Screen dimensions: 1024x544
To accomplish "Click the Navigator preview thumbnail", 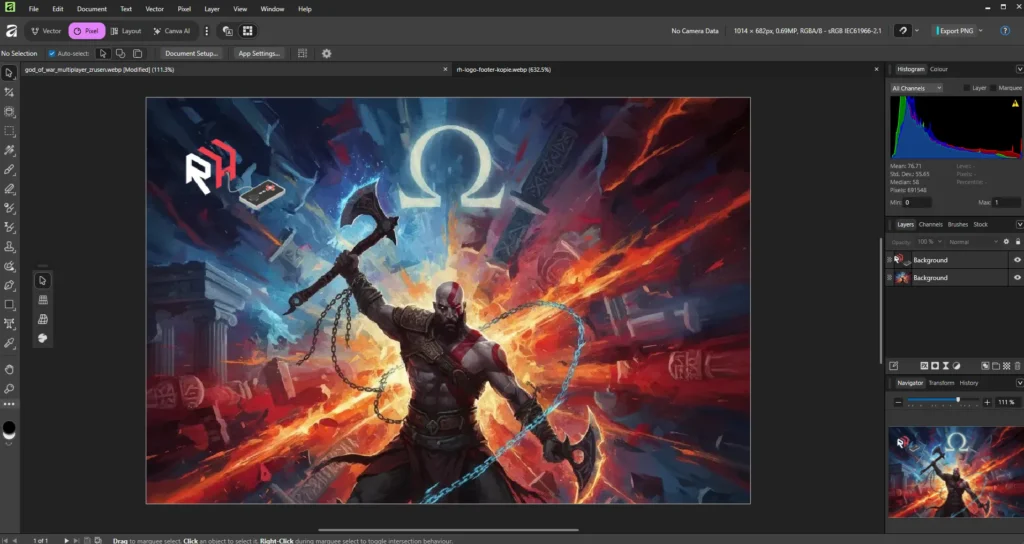I will (955, 472).
